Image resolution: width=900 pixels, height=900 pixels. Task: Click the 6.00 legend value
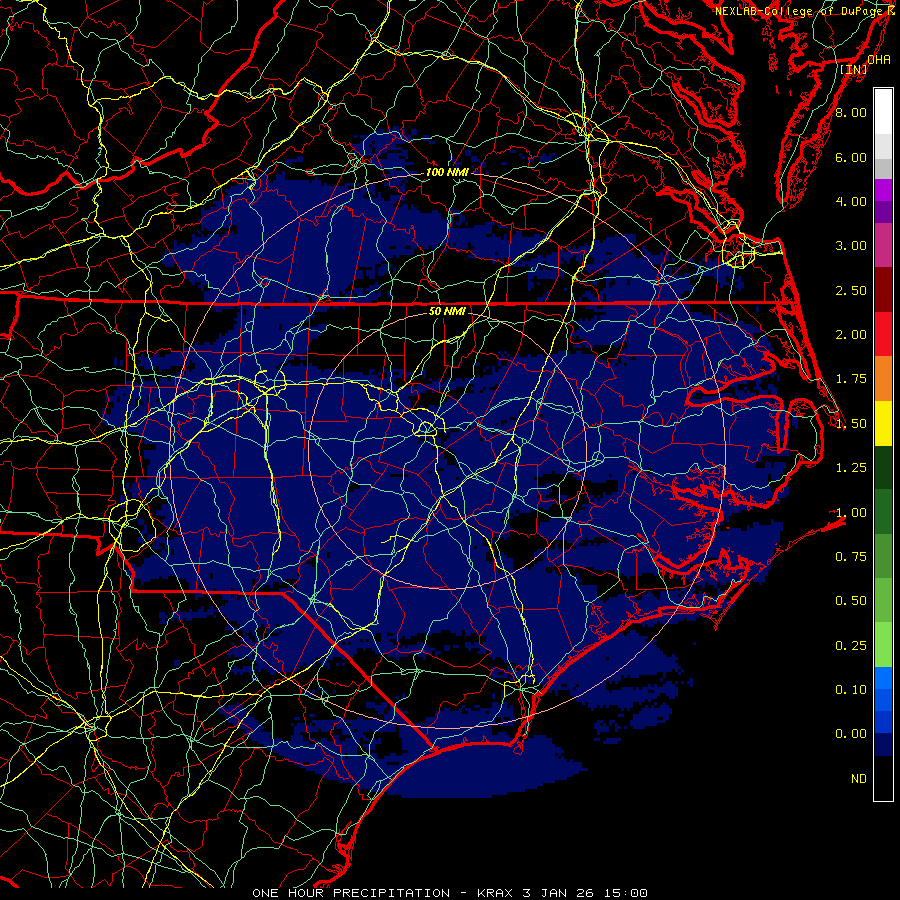click(x=851, y=157)
